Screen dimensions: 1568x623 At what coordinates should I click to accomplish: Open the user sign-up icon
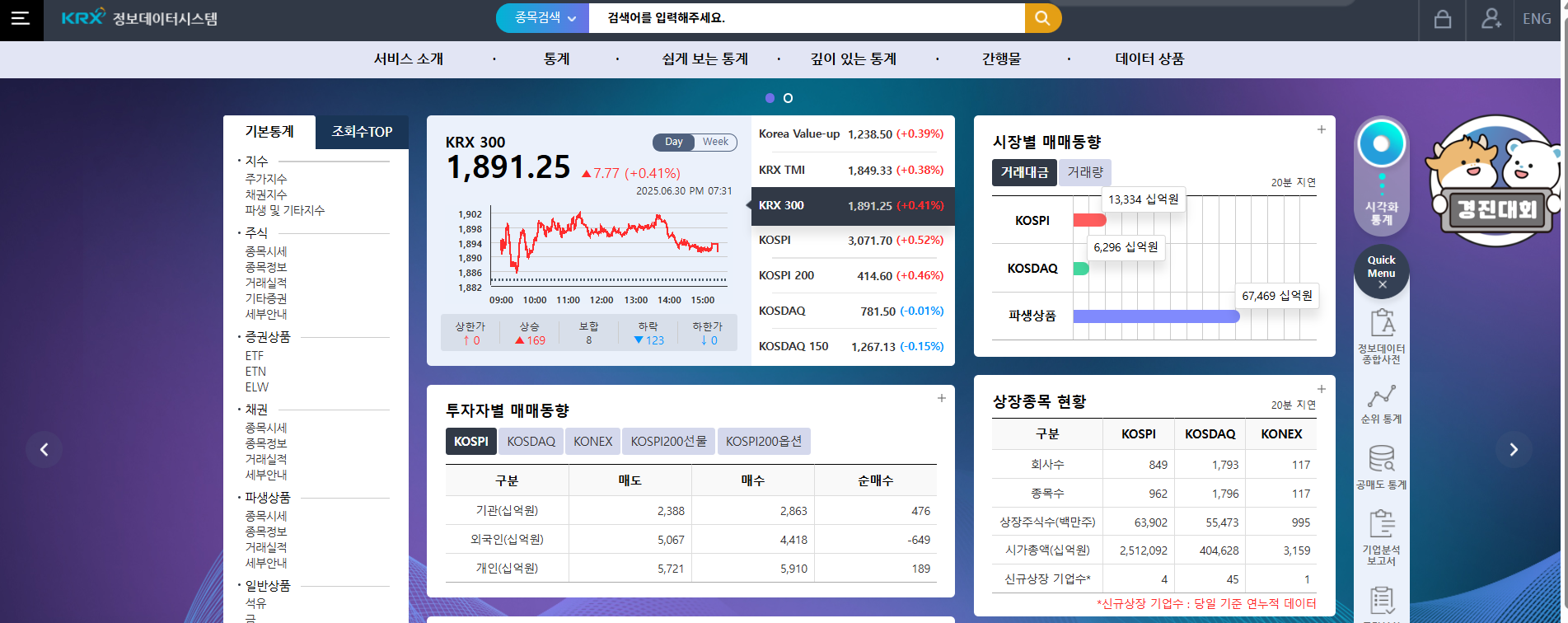[x=1491, y=19]
